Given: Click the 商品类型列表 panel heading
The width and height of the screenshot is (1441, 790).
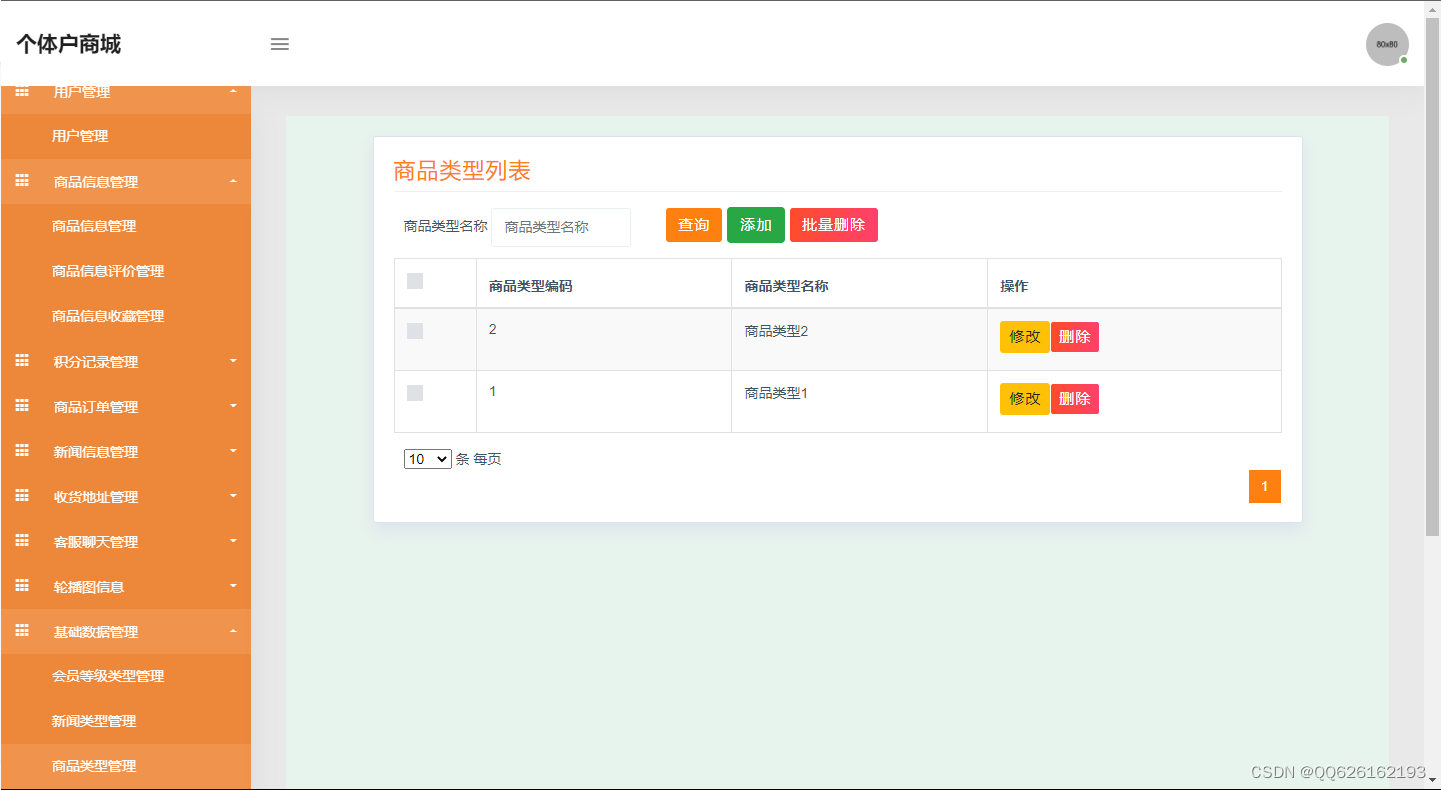Looking at the screenshot, I should click(x=462, y=171).
